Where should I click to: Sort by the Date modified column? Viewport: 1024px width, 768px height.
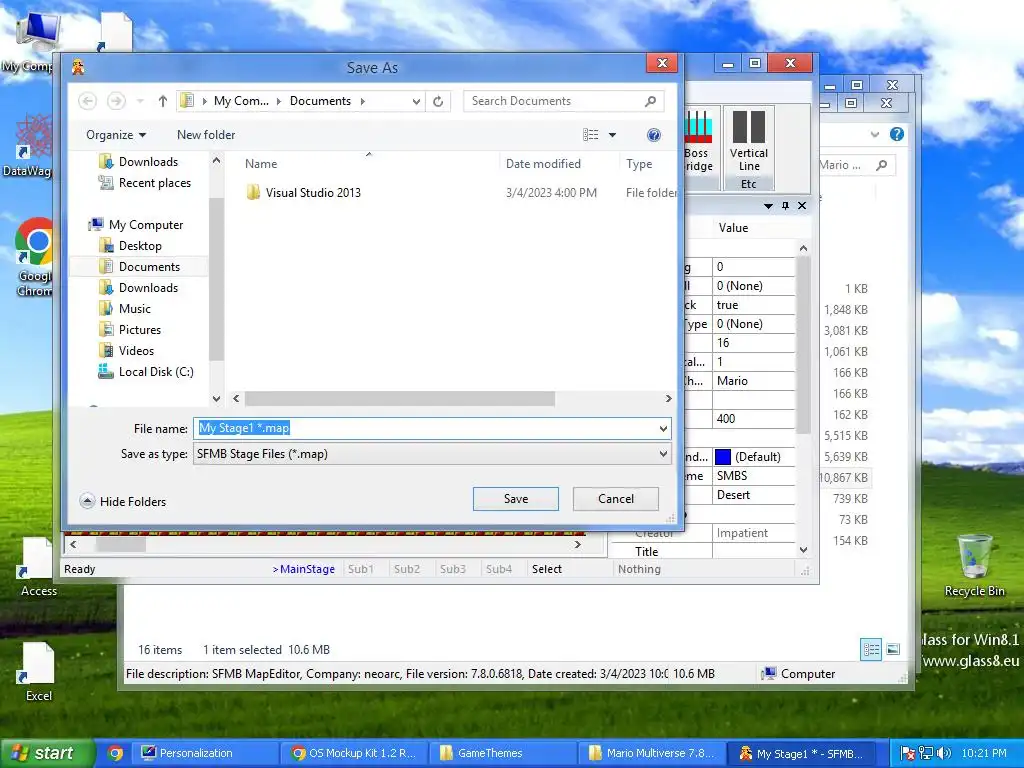pyautogui.click(x=543, y=164)
